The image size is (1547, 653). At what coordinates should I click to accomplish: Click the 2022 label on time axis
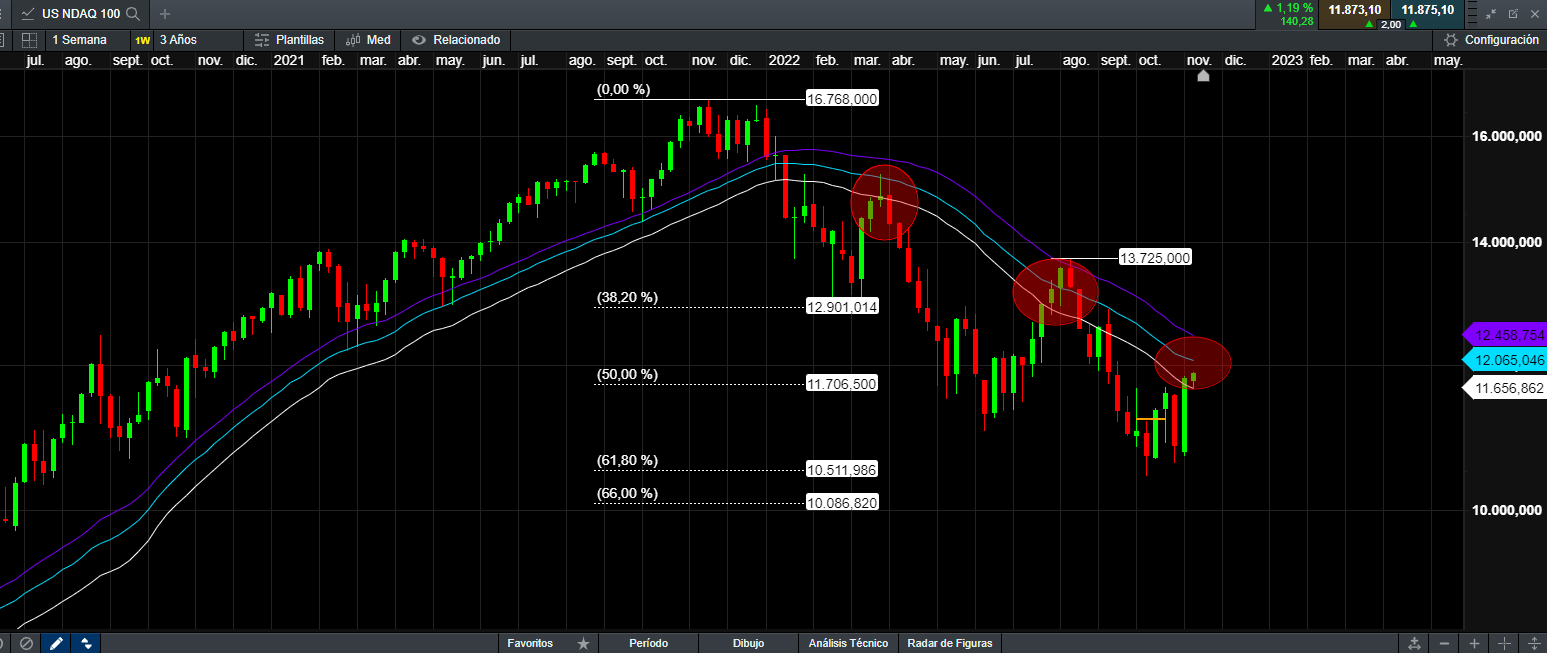[784, 61]
